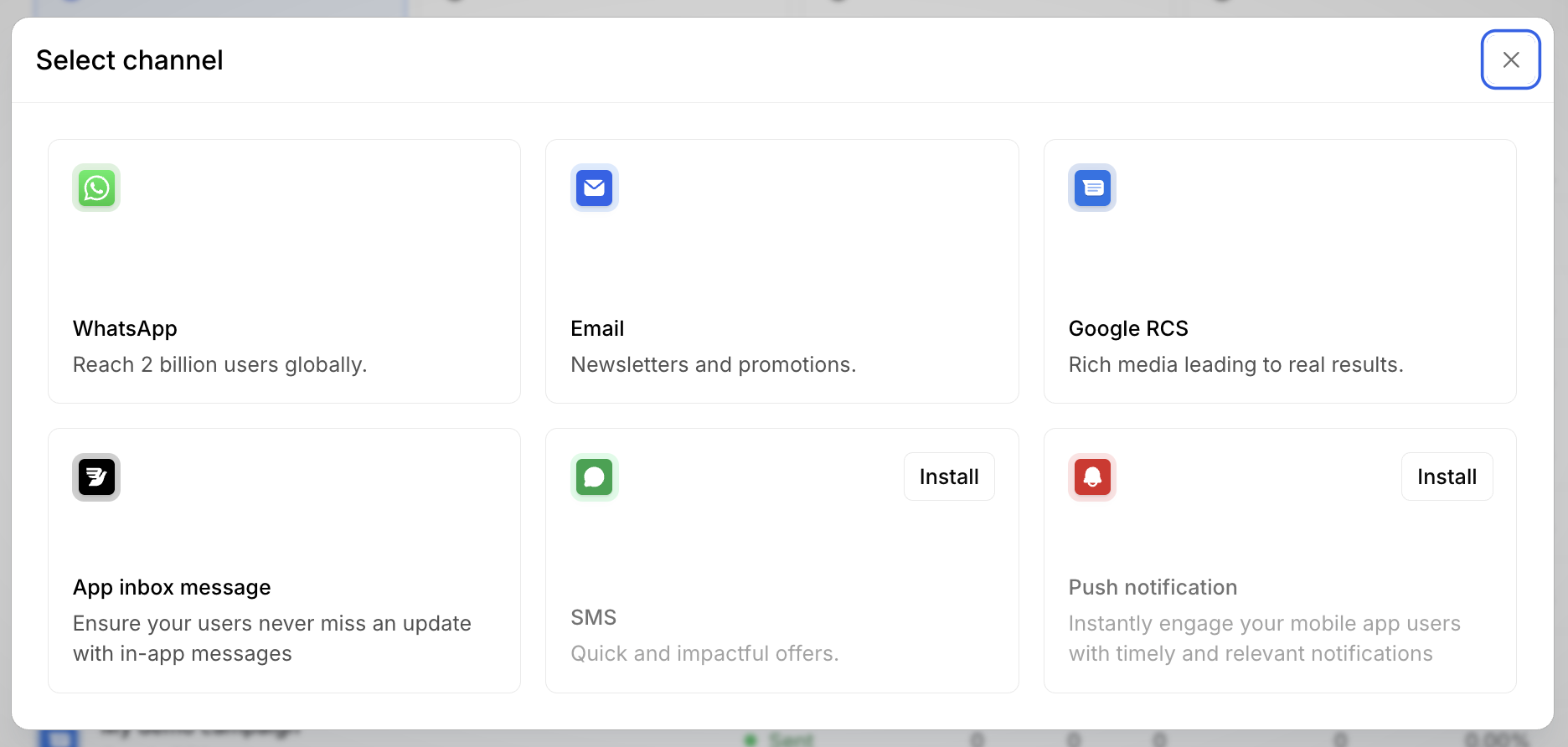Select the WhatsApp channel title
Viewport: 1568px width, 747px height.
click(125, 328)
